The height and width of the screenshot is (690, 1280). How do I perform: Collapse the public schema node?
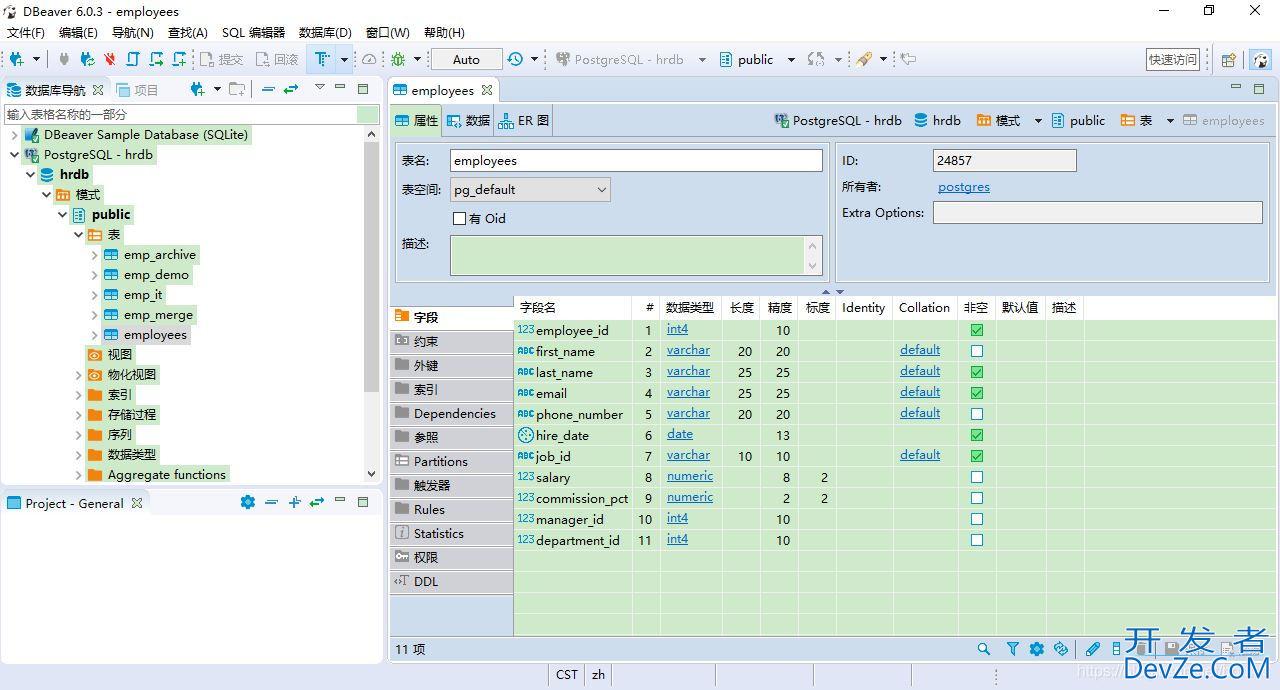pyautogui.click(x=62, y=215)
